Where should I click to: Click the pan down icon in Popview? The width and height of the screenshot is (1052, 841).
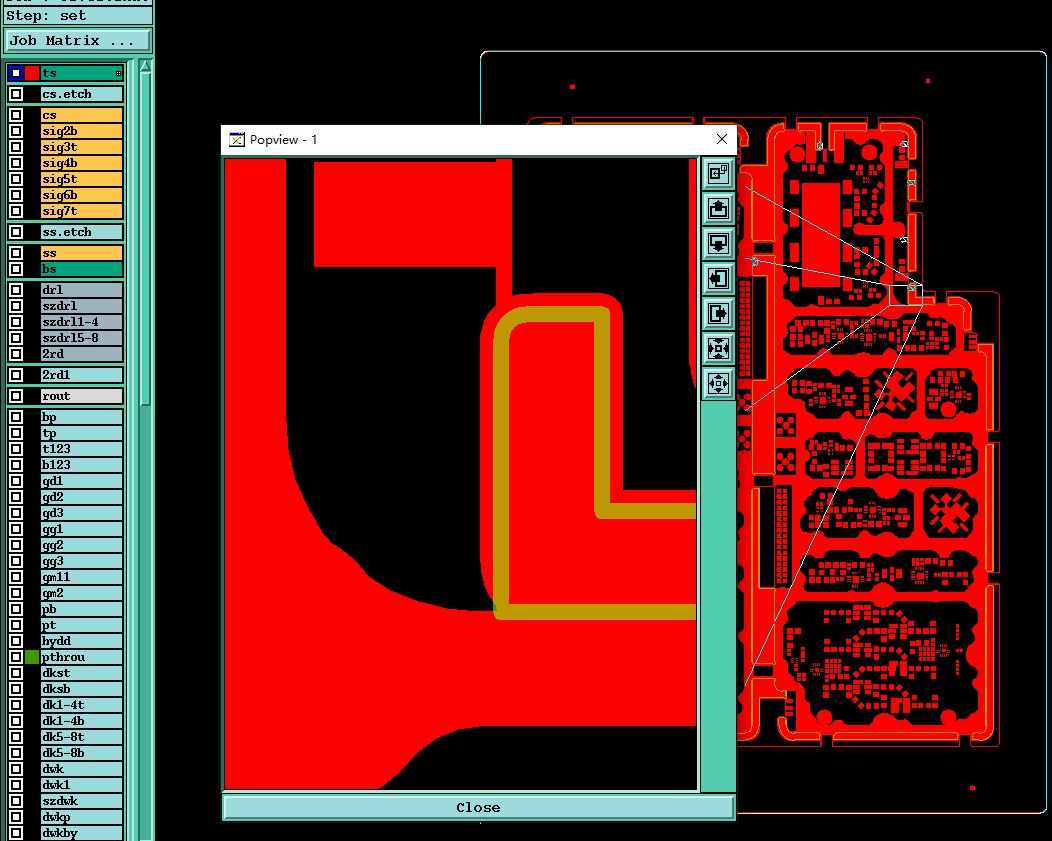click(718, 243)
